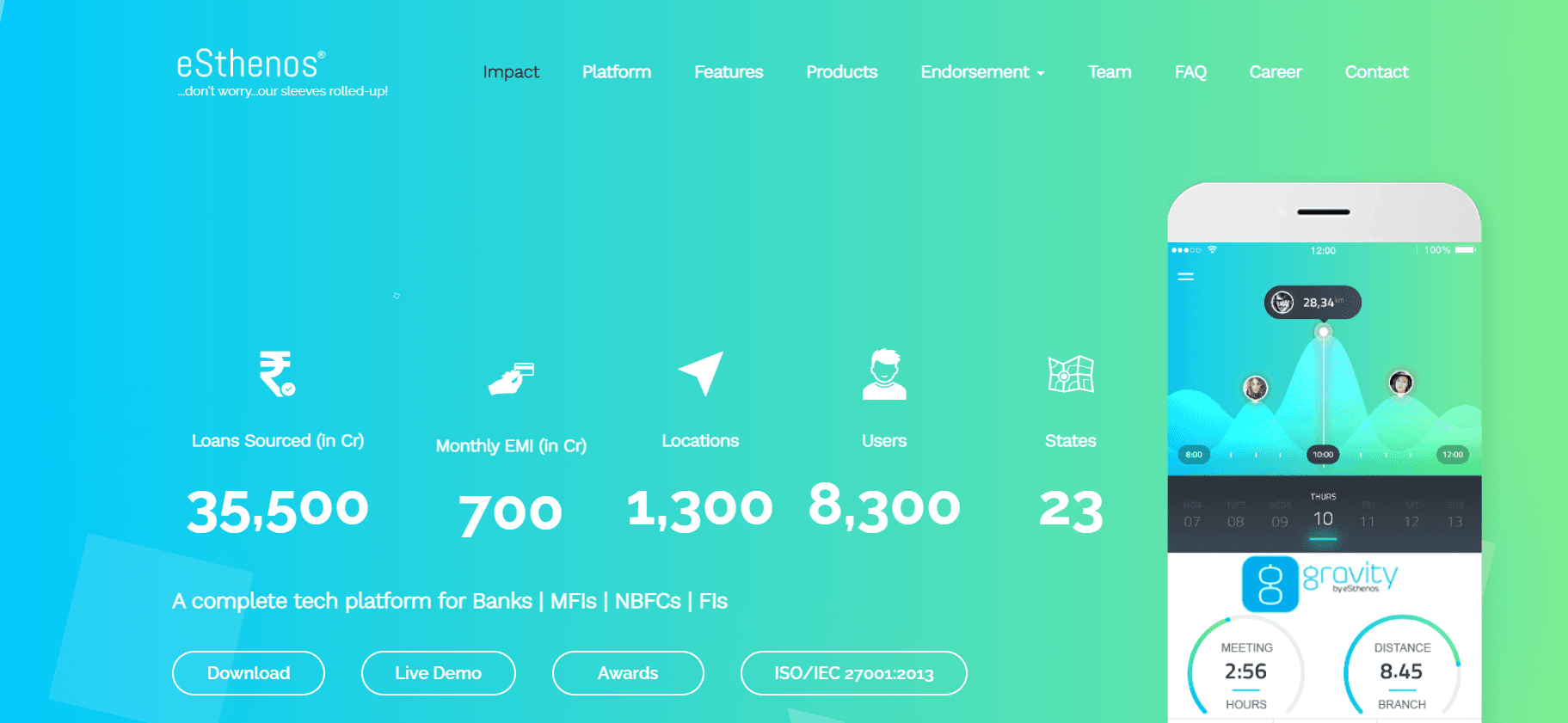The image size is (1568, 723).
Task: Click the eSthenos logo
Action: [x=250, y=65]
